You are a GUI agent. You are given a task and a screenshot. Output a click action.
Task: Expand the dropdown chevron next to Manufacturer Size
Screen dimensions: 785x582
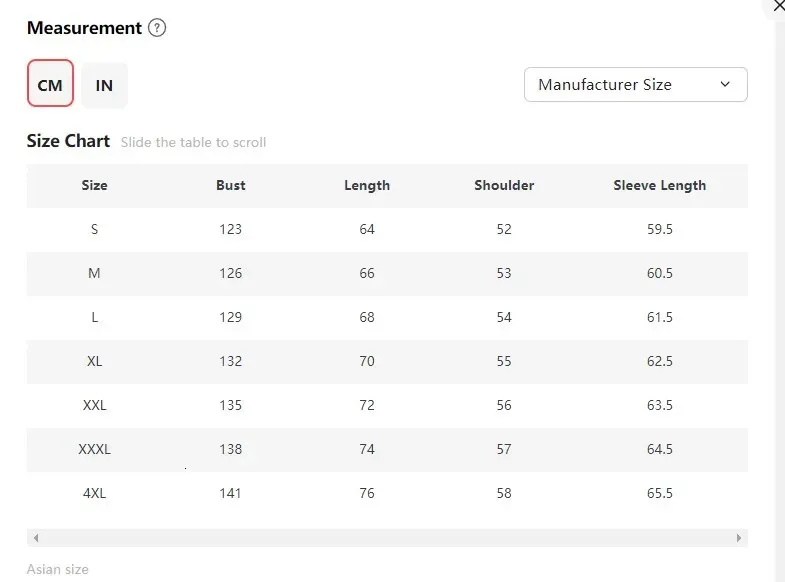pyautogui.click(x=725, y=84)
